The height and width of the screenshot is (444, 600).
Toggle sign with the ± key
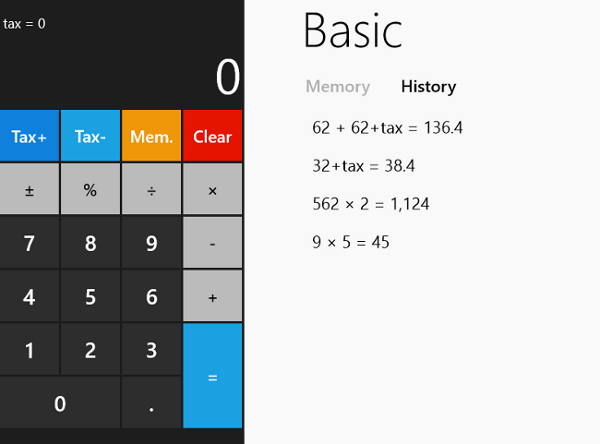(x=29, y=189)
